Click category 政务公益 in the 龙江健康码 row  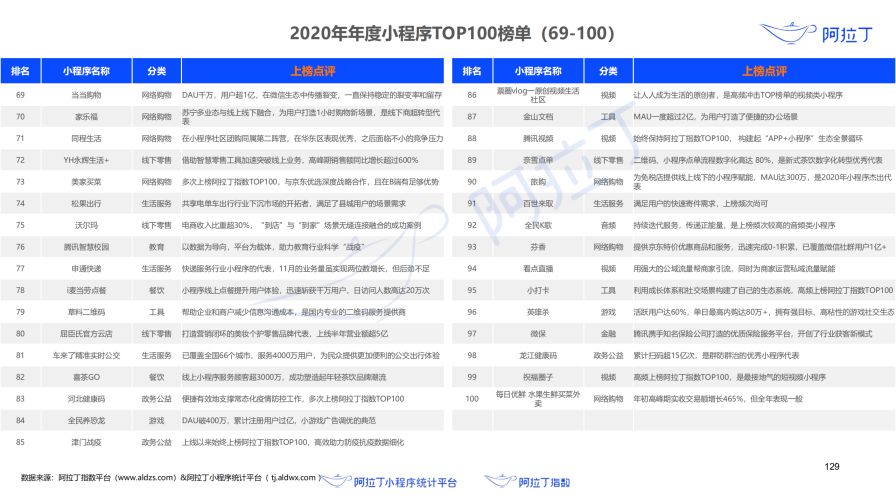pyautogui.click(x=608, y=355)
